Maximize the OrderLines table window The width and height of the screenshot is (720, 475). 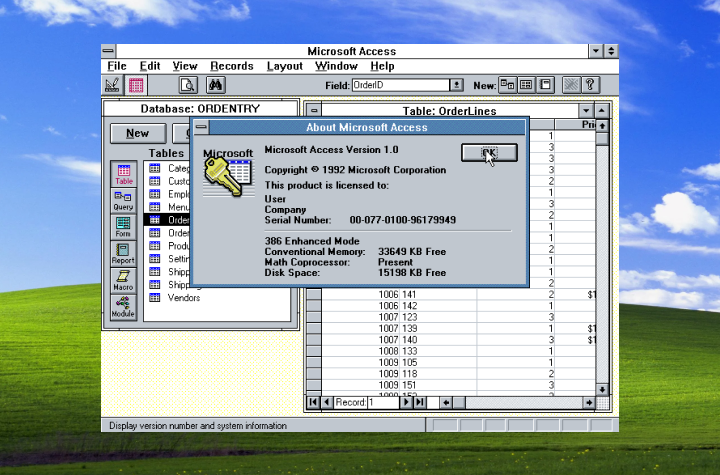[x=602, y=111]
